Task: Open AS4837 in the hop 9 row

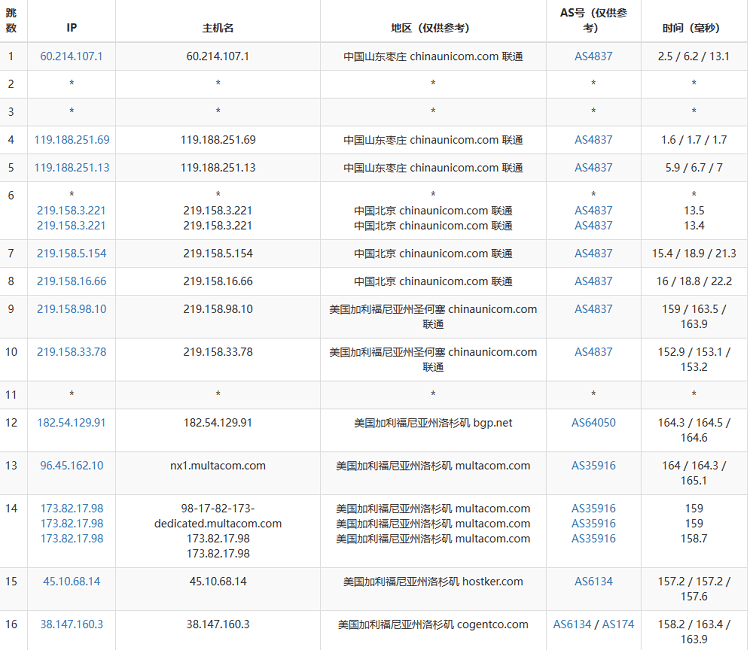Action: click(x=593, y=309)
